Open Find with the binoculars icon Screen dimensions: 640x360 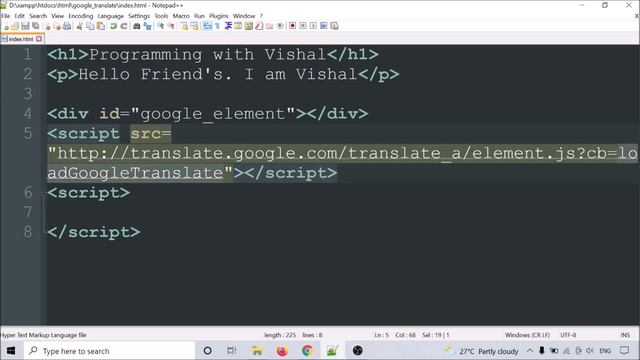point(137,26)
